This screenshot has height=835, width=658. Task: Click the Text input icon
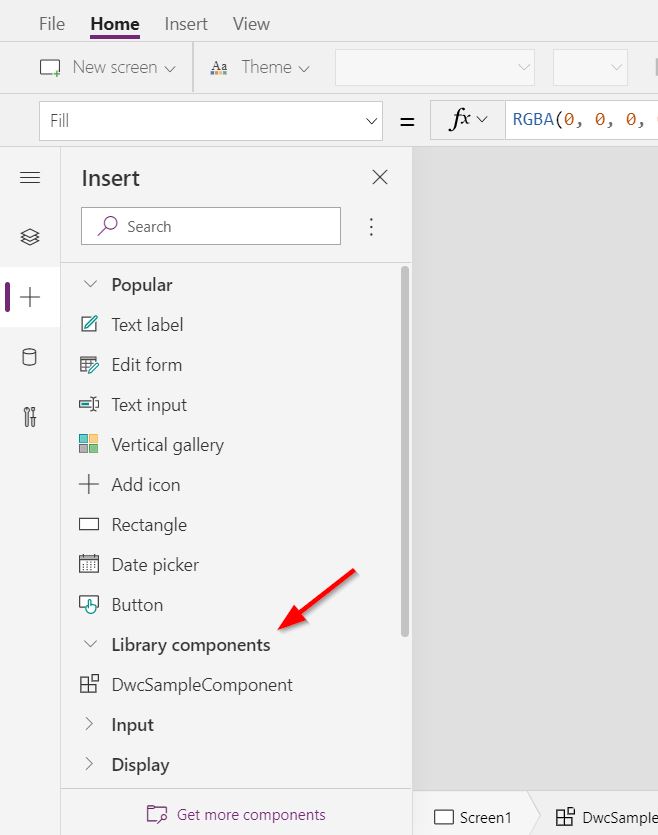pyautogui.click(x=89, y=404)
